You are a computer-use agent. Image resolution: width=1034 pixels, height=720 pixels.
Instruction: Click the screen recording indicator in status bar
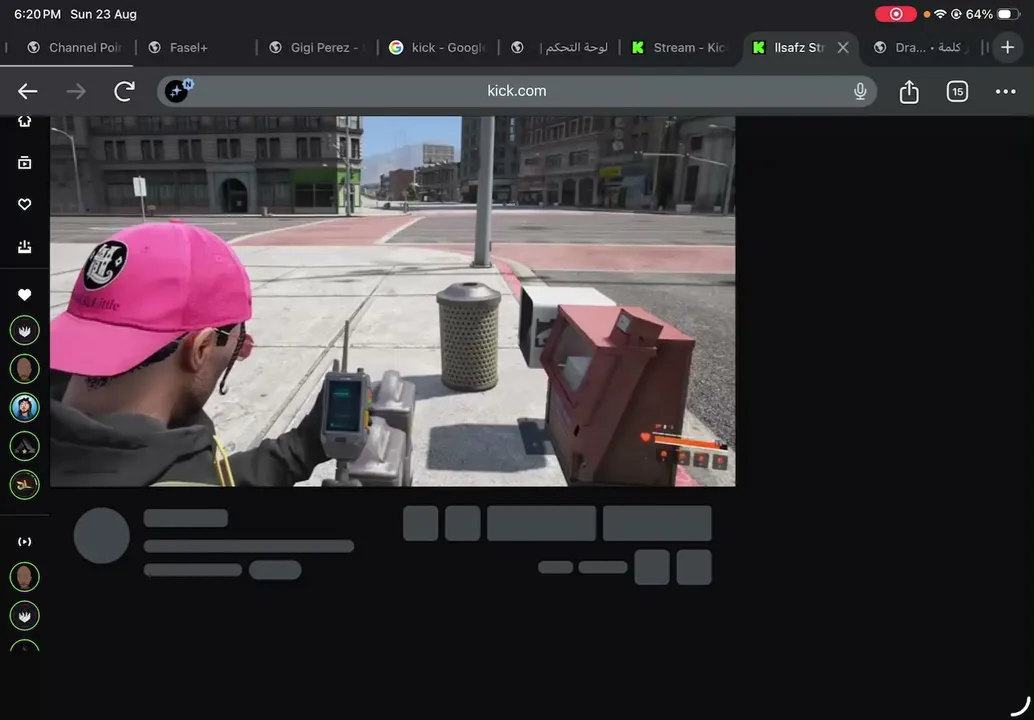pyautogui.click(x=896, y=14)
